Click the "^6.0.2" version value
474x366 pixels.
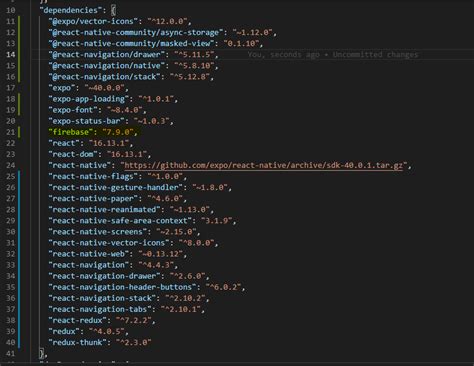[x=224, y=287]
